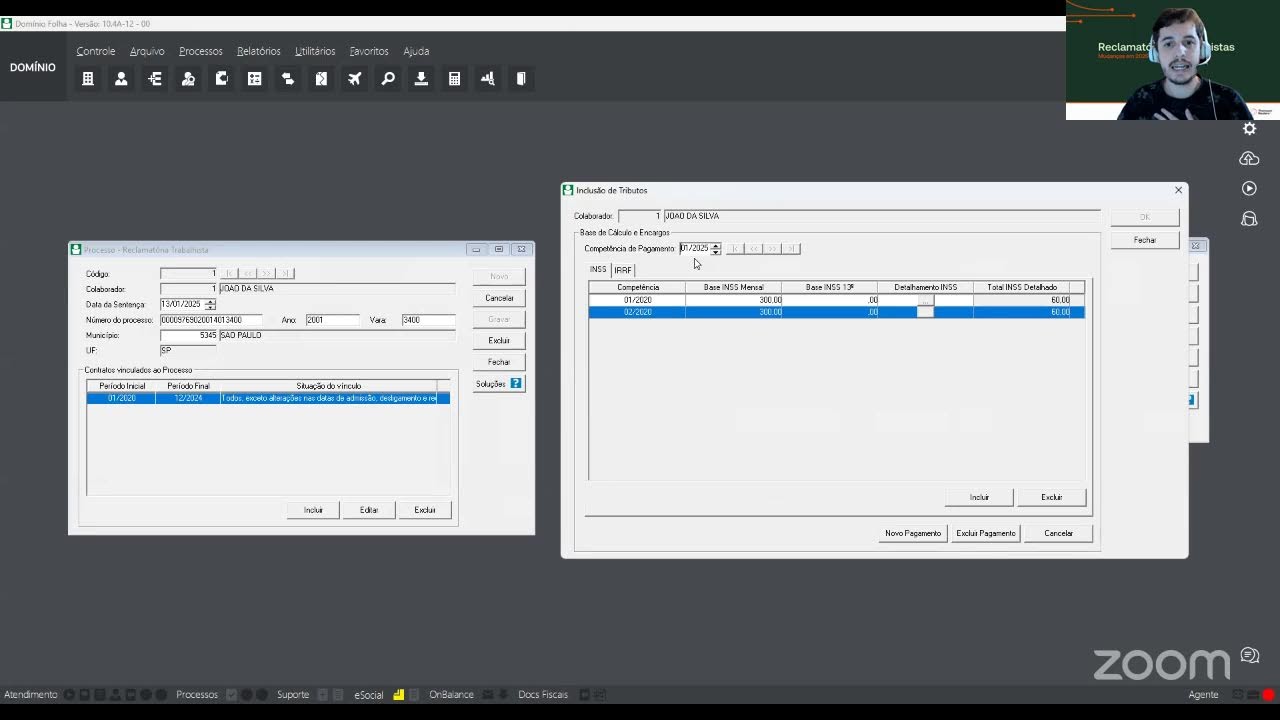
Task: Click Excluir below the INSS table
Action: tap(1052, 497)
